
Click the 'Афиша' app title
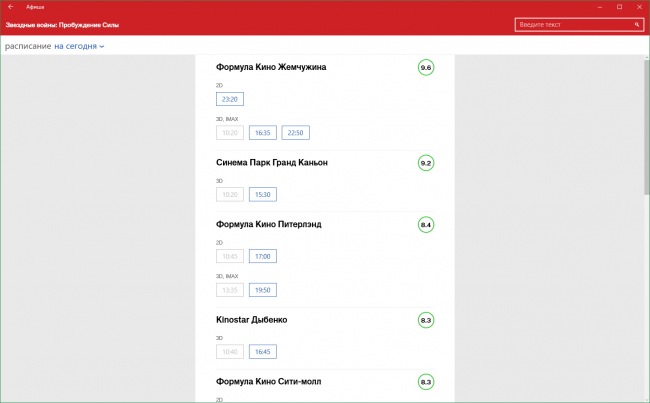tap(35, 7)
